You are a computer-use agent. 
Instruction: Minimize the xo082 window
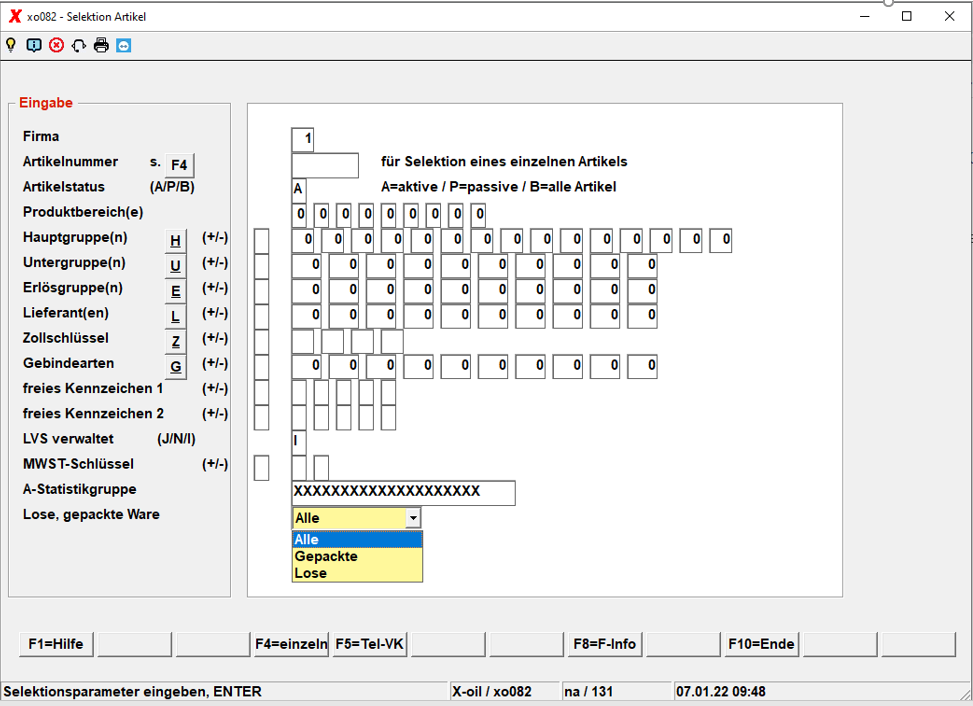pyautogui.click(x=865, y=16)
